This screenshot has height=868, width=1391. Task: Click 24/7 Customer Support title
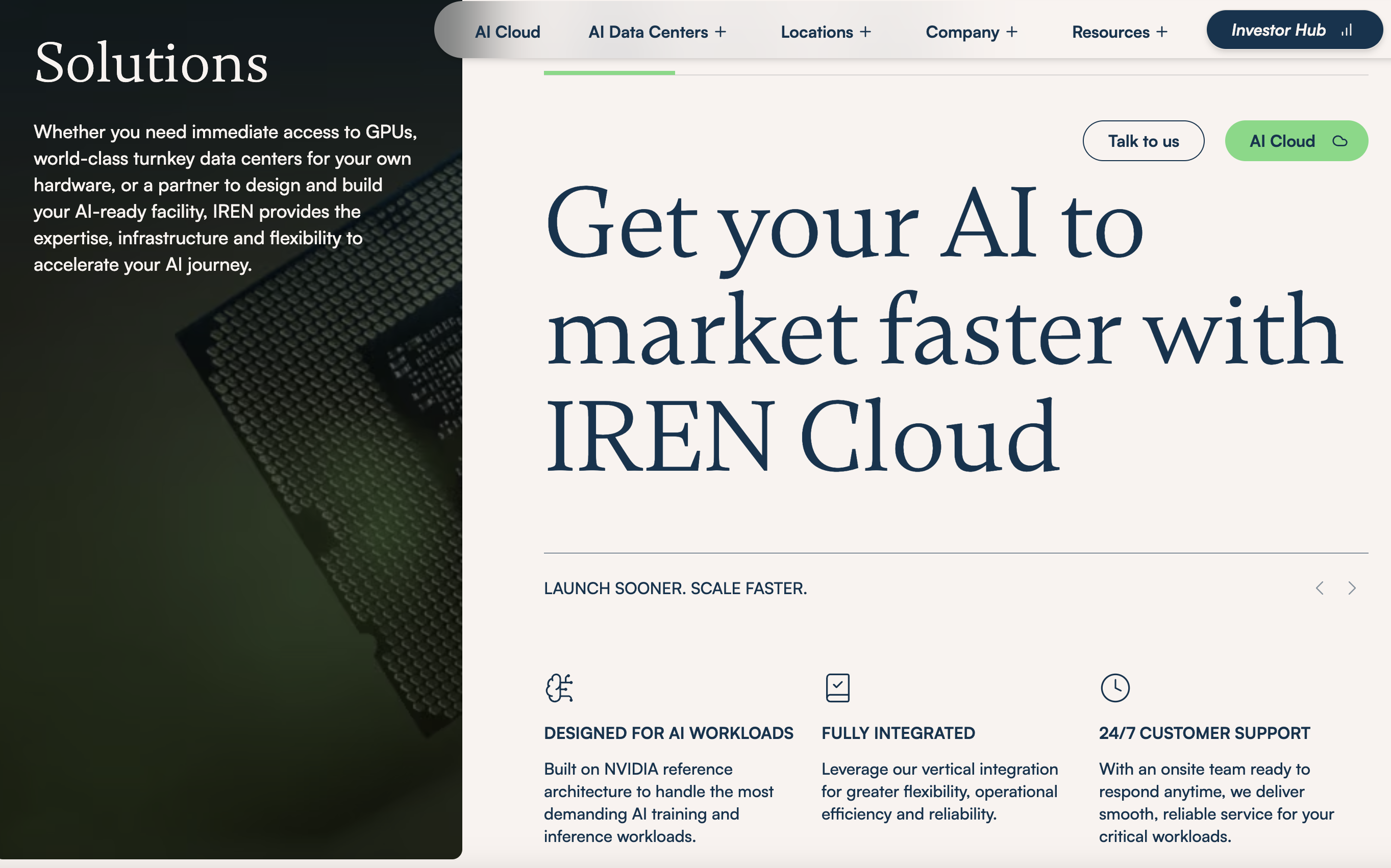[x=1204, y=733]
